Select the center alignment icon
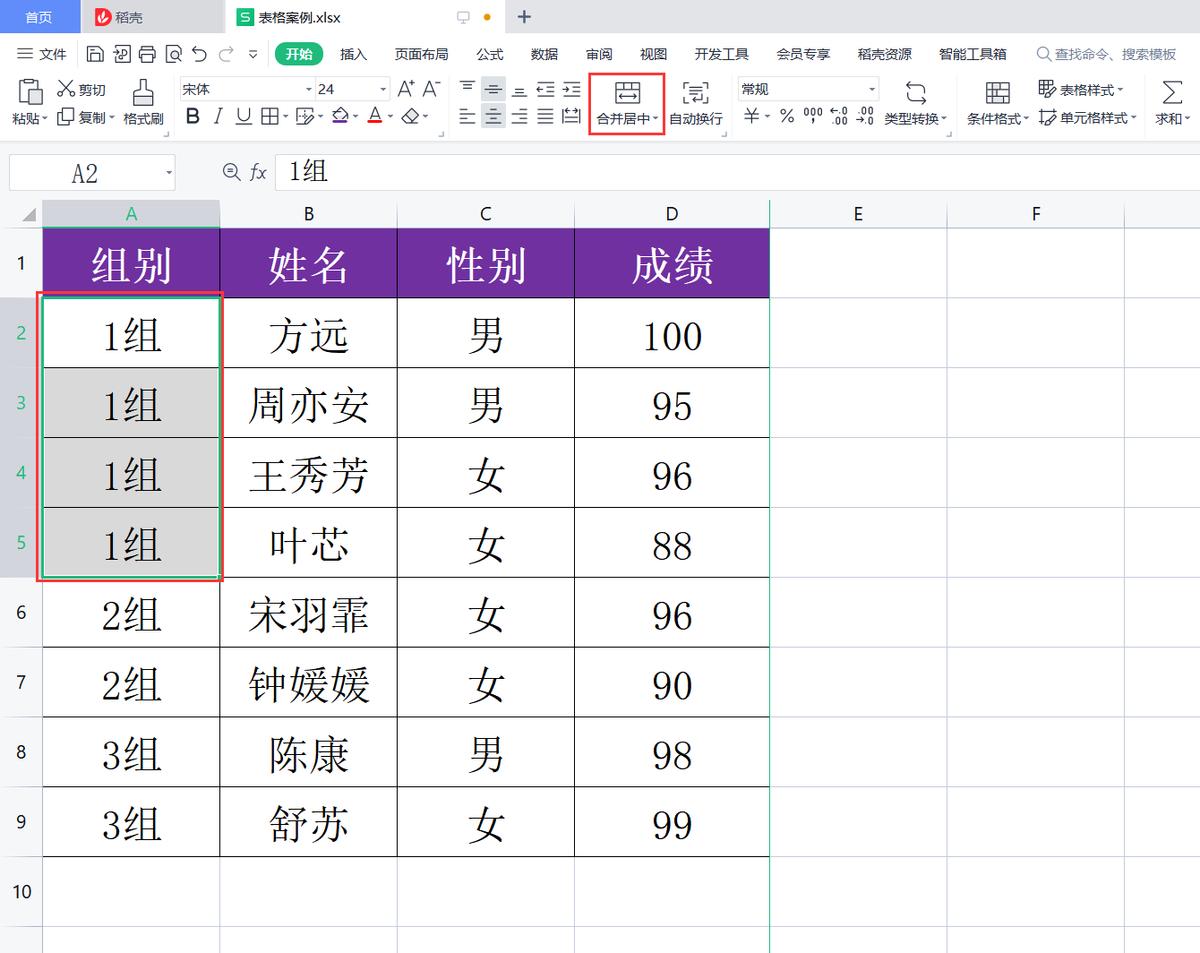This screenshot has width=1200, height=953. coord(493,115)
